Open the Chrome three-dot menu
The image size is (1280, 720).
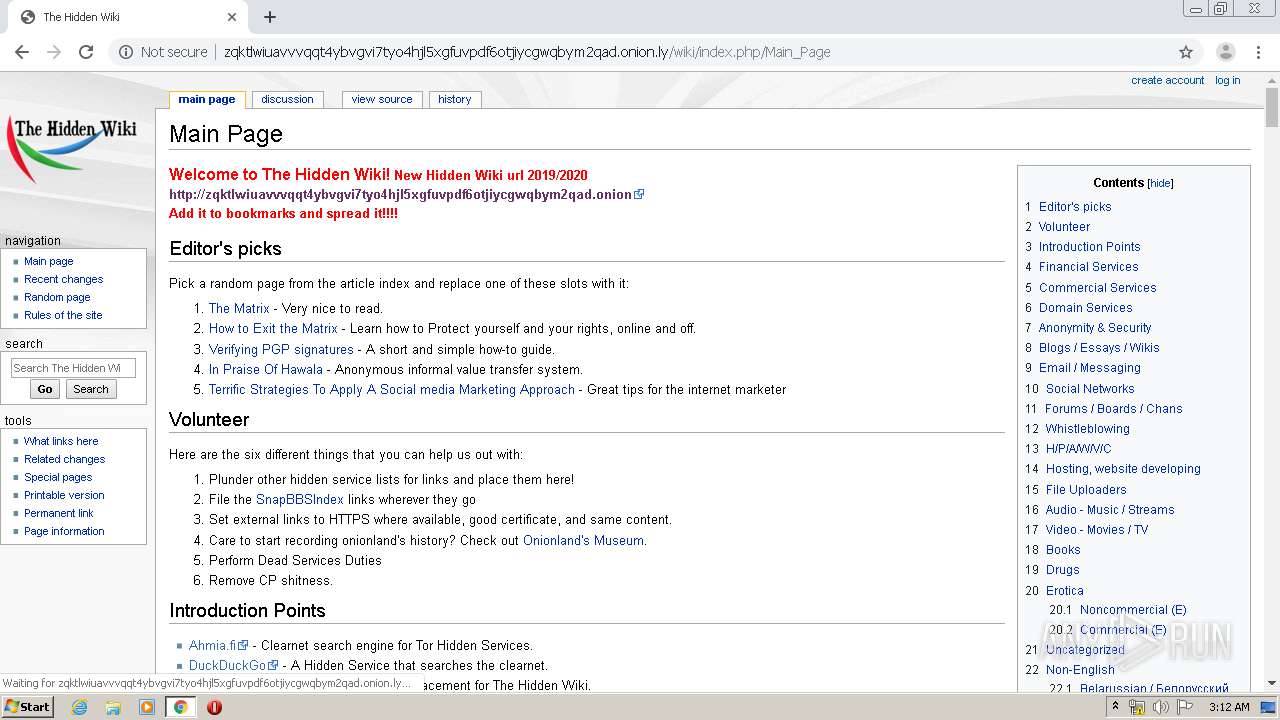pos(1258,52)
